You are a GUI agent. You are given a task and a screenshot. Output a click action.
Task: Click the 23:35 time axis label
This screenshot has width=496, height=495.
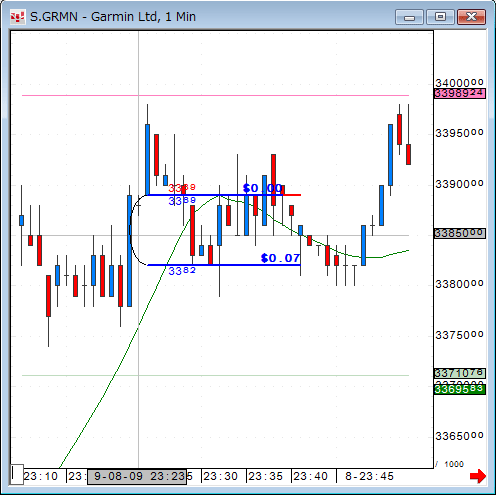[x=266, y=476]
